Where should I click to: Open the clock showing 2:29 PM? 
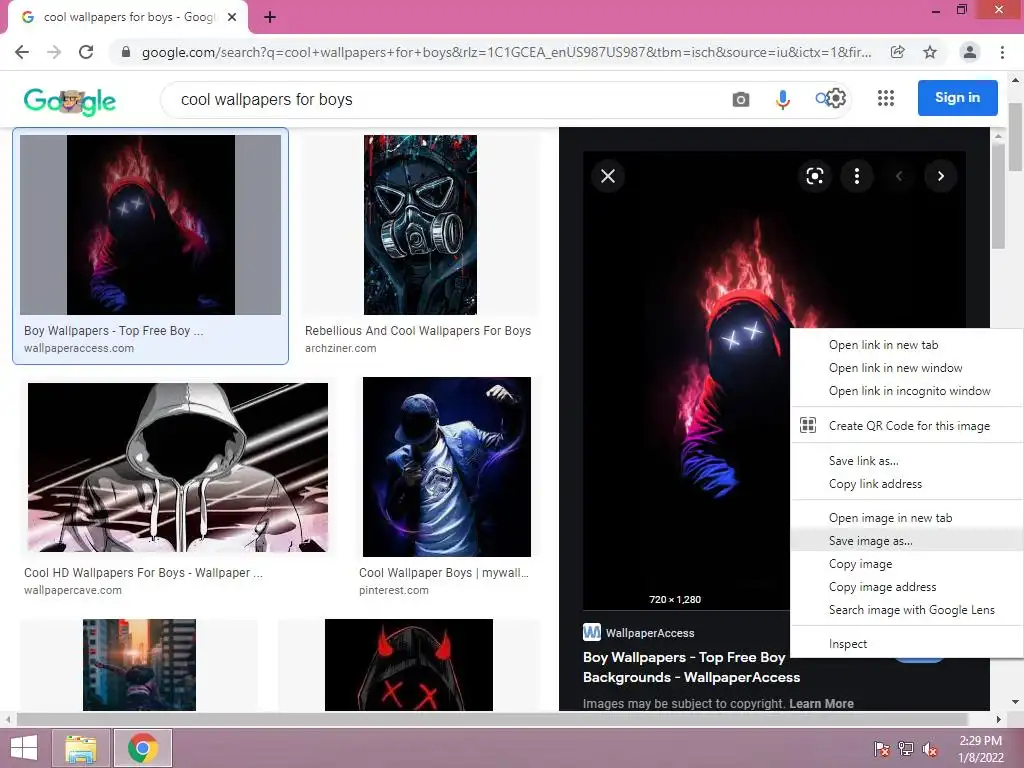point(980,749)
